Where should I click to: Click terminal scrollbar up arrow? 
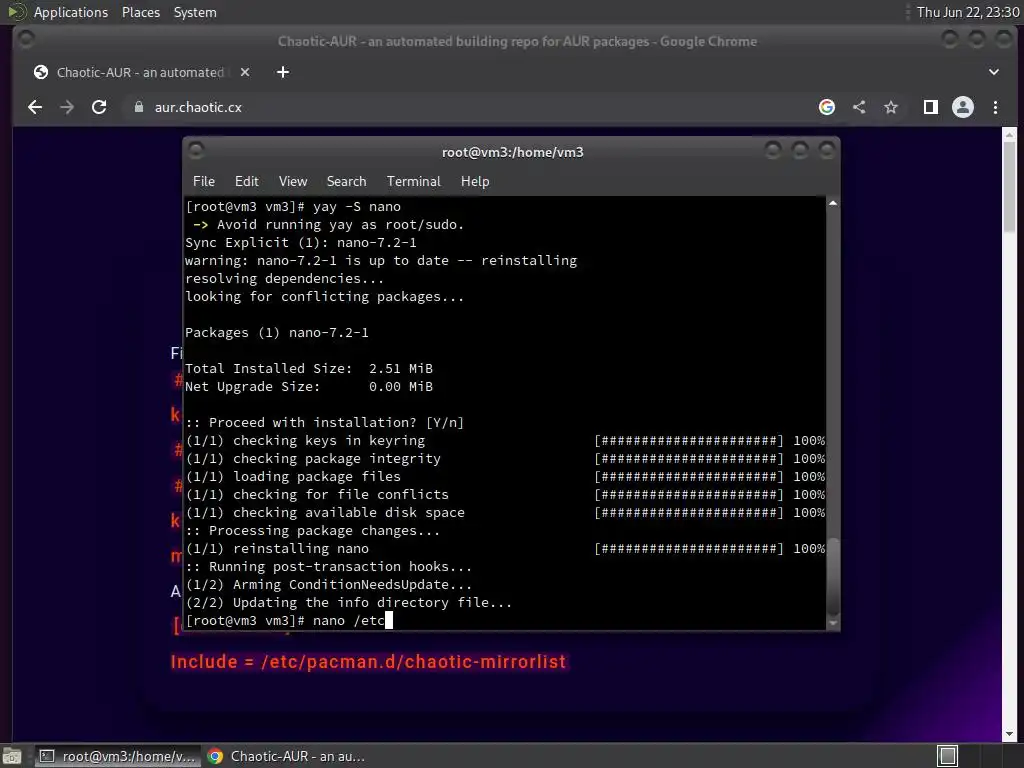pos(833,204)
